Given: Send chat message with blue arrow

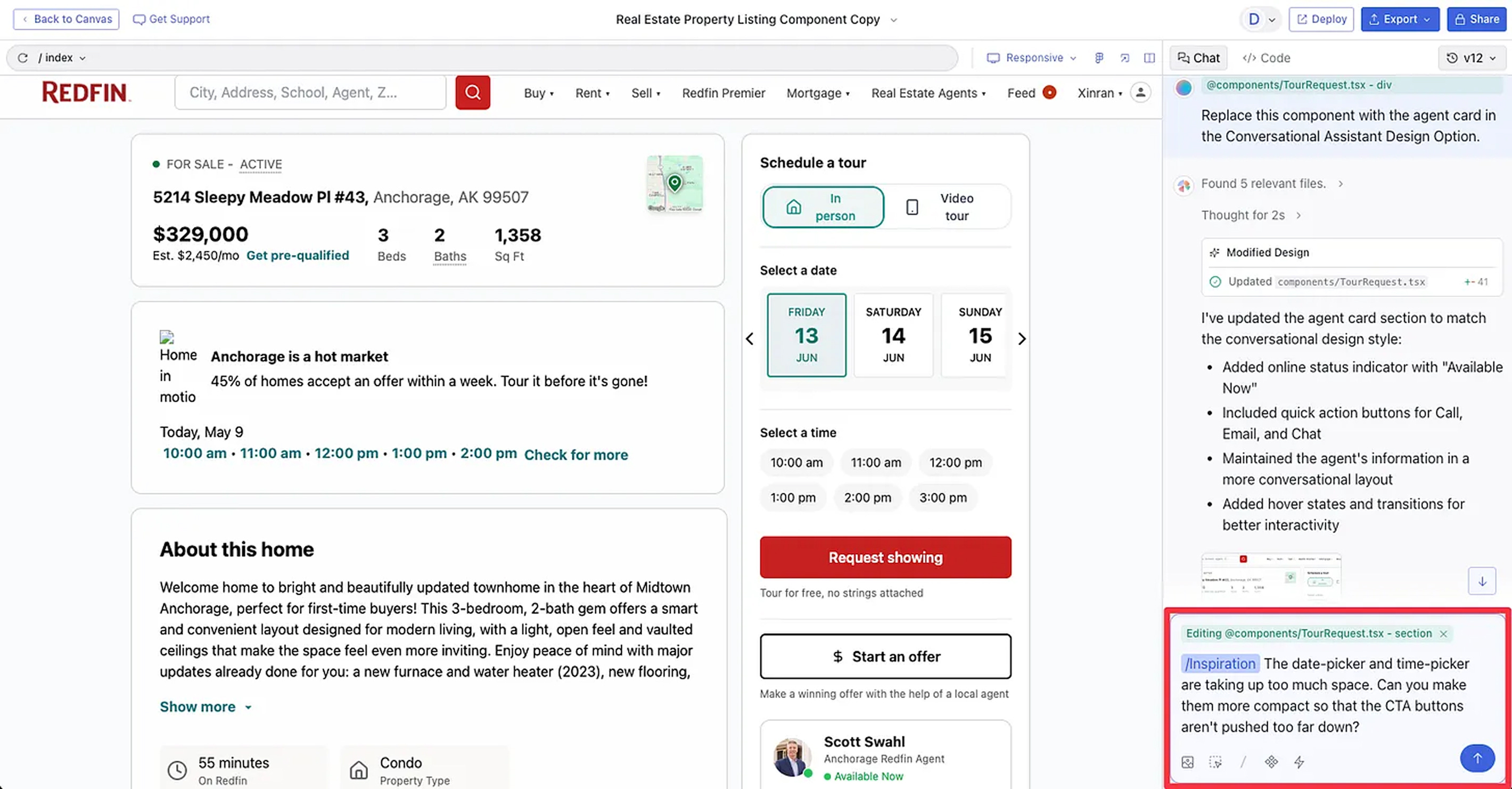Looking at the screenshot, I should click(1477, 758).
